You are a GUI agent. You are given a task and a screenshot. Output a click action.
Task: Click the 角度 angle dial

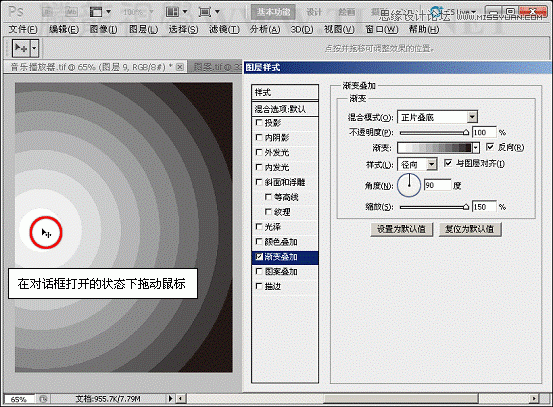point(409,185)
